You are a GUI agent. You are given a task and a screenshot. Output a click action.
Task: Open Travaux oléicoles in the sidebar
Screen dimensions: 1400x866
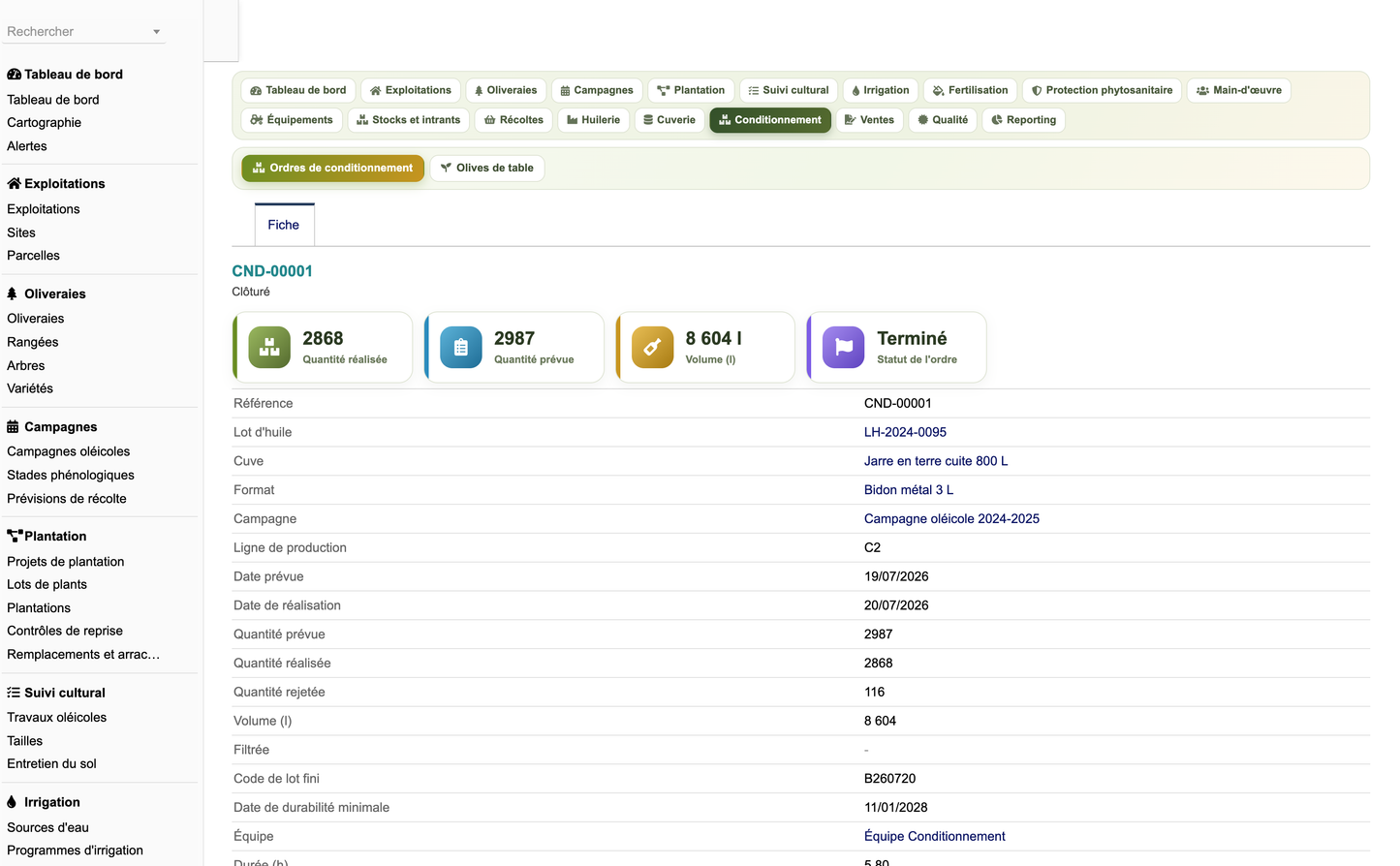57,718
